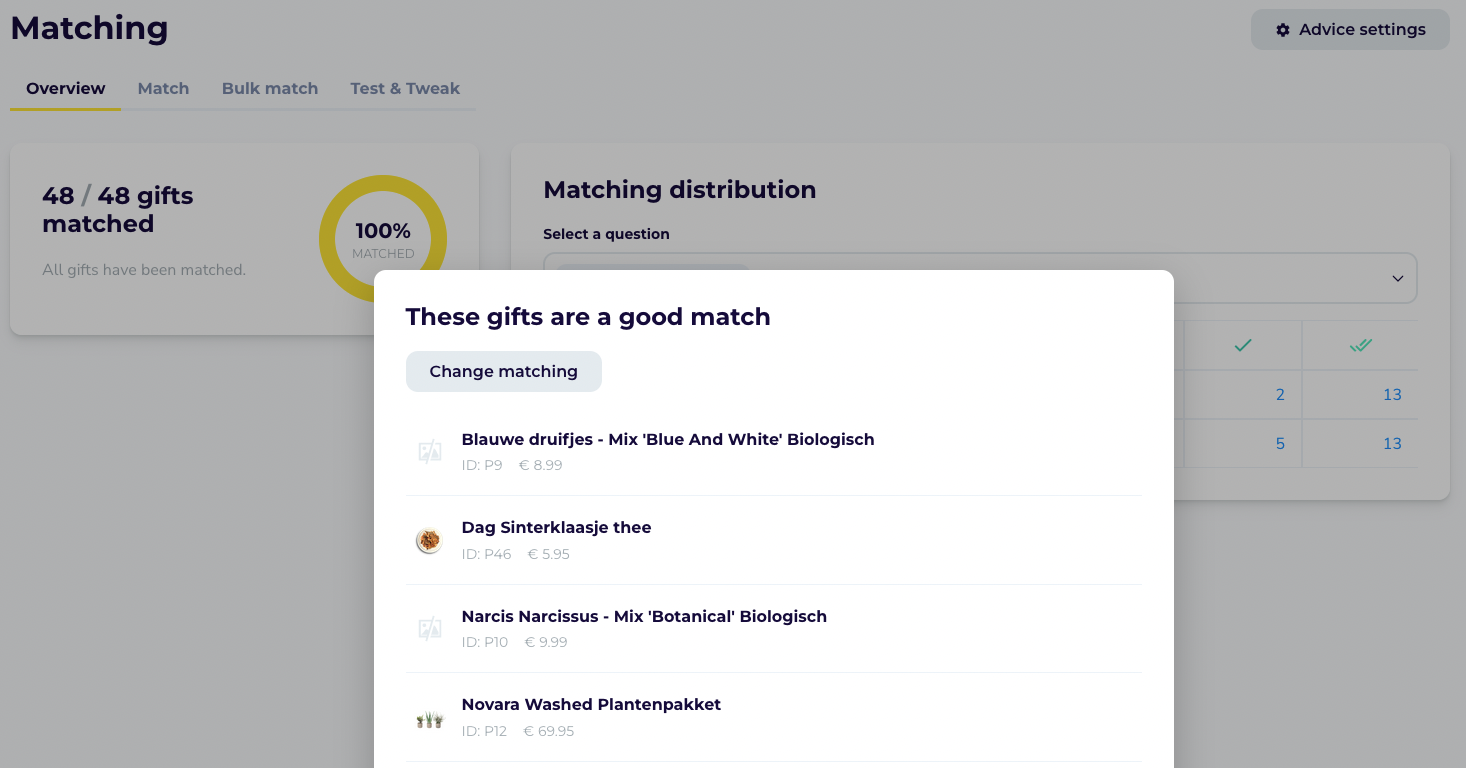This screenshot has width=1466, height=768.
Task: Switch to the Match tab
Action: tap(163, 88)
